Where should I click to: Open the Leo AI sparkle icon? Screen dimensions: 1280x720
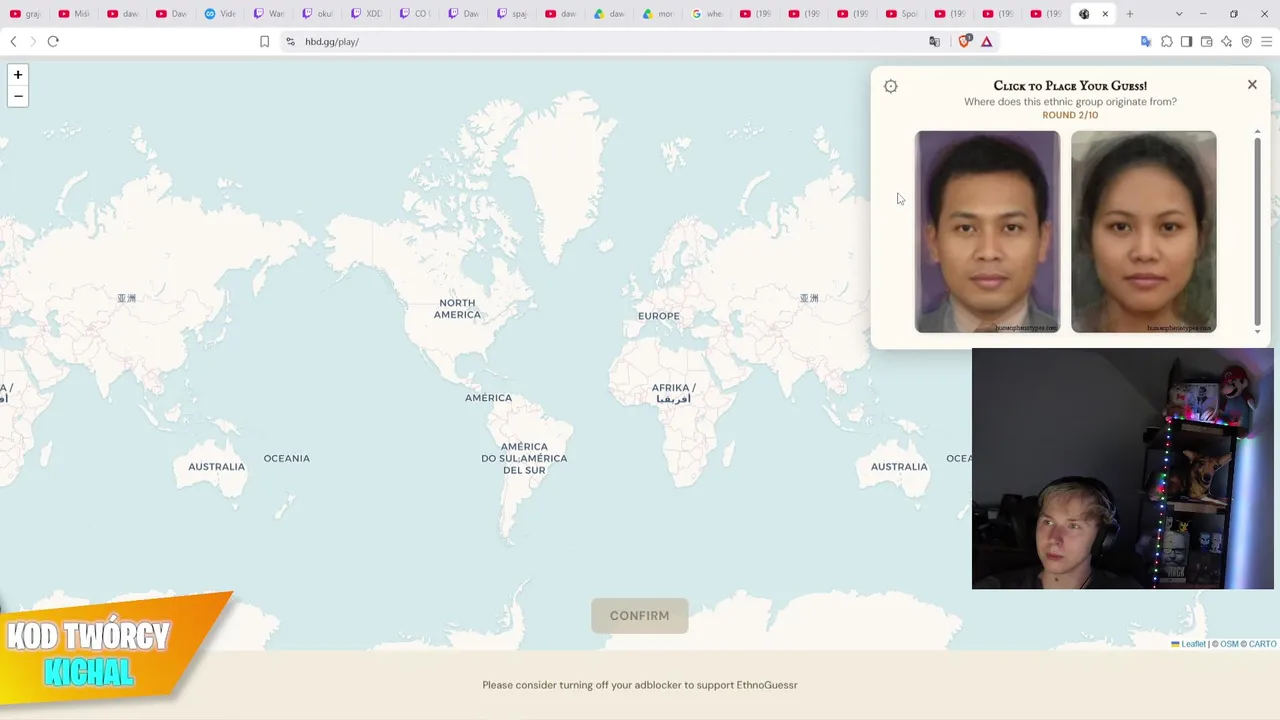[x=1227, y=41]
